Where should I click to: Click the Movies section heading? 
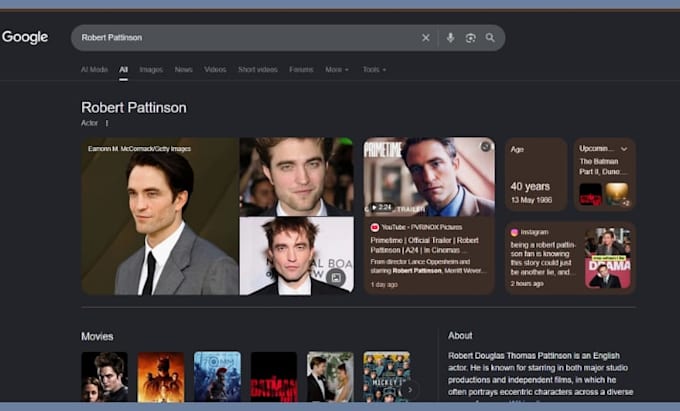click(97, 336)
